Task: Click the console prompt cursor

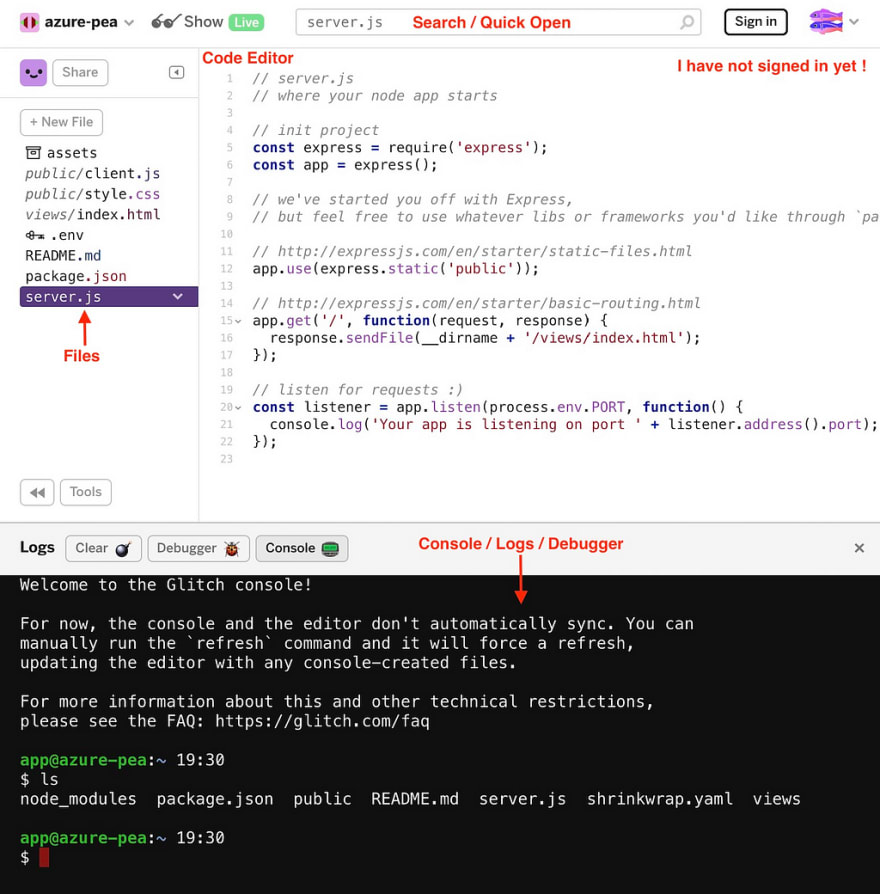Action: coord(44,857)
